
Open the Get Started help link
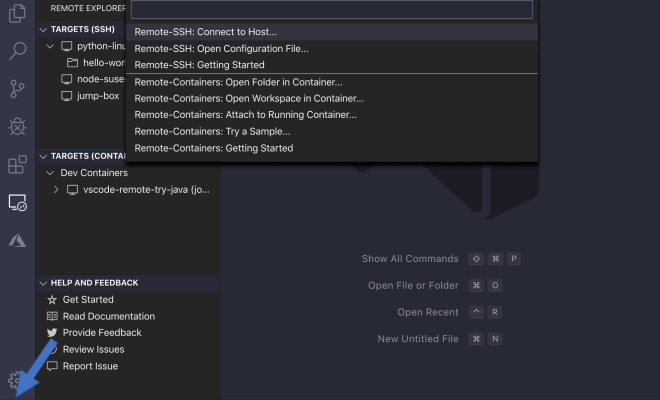click(x=88, y=300)
